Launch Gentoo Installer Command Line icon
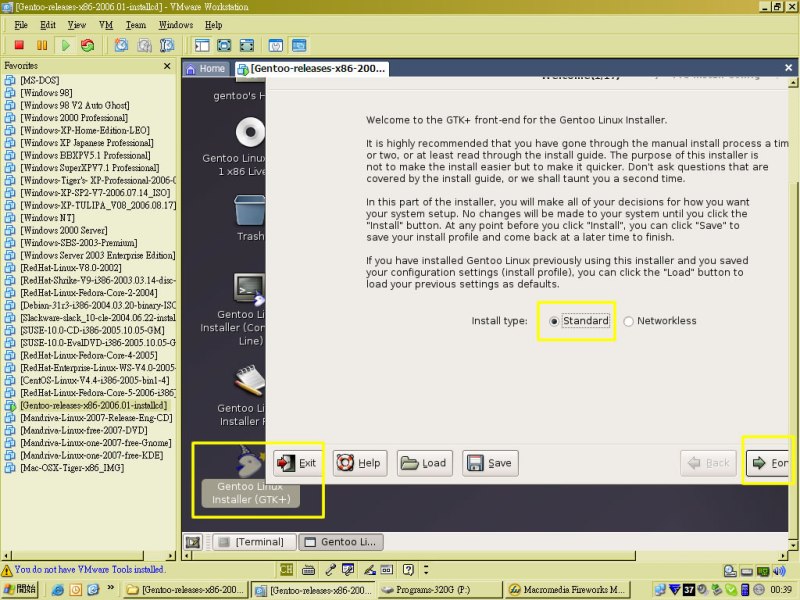800x600 pixels. tap(249, 289)
